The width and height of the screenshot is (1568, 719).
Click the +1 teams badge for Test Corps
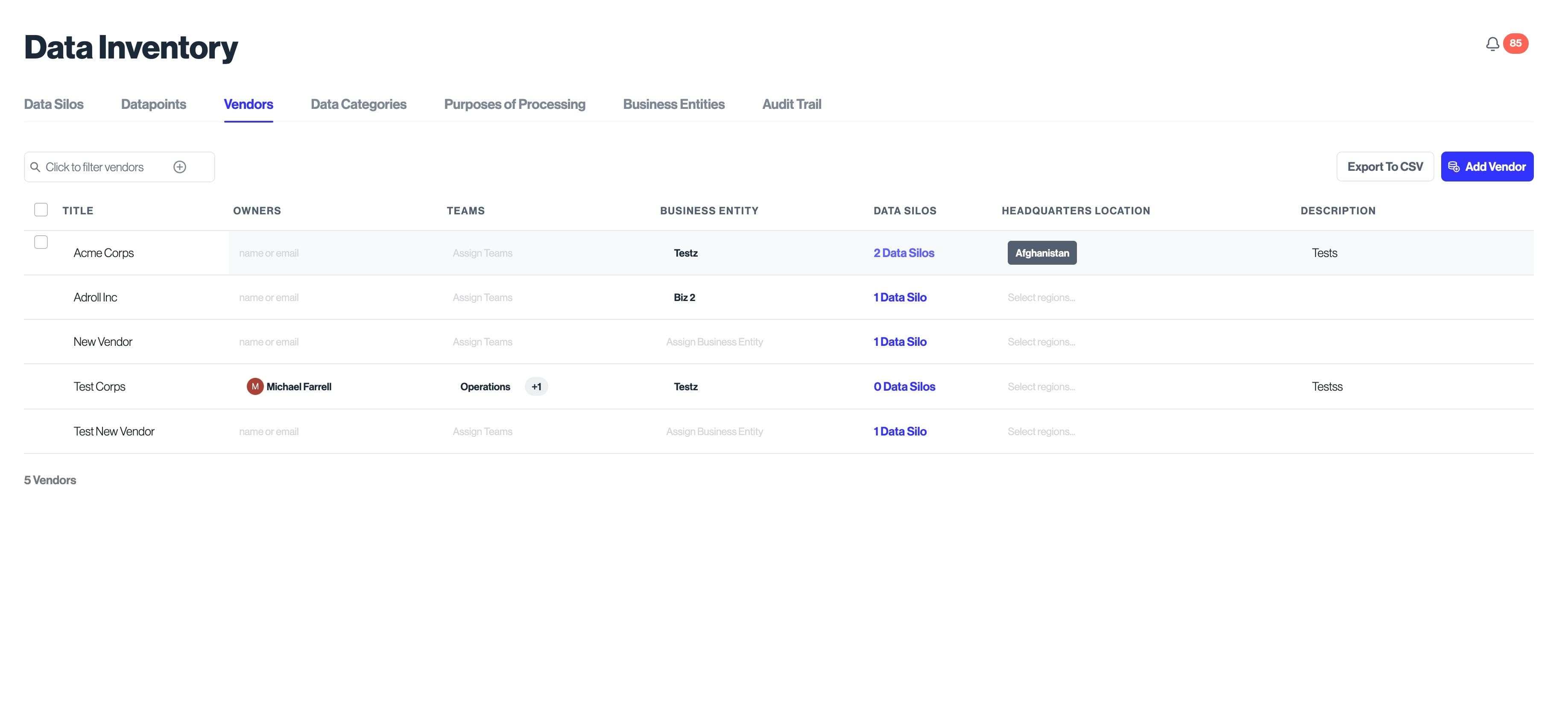(x=535, y=386)
